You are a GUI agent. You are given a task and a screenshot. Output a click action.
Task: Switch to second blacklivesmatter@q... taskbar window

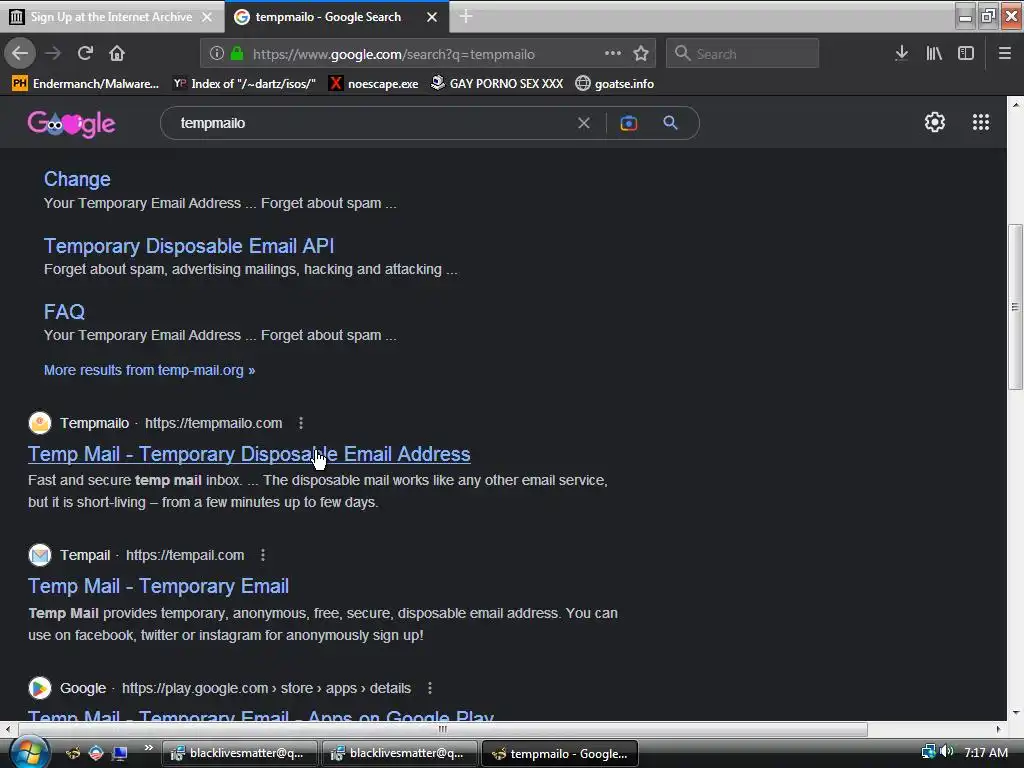coord(399,753)
